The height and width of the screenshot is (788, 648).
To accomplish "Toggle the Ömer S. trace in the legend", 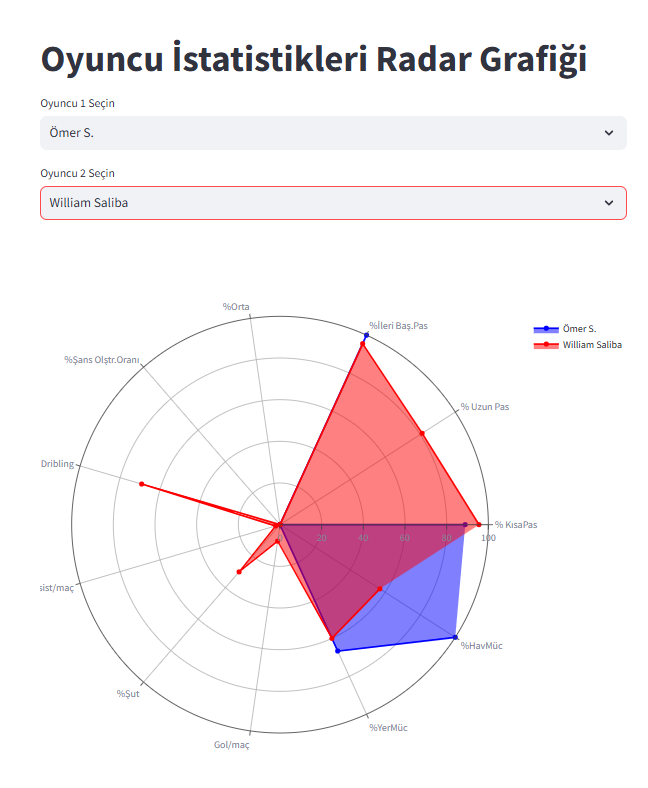I will (579, 328).
